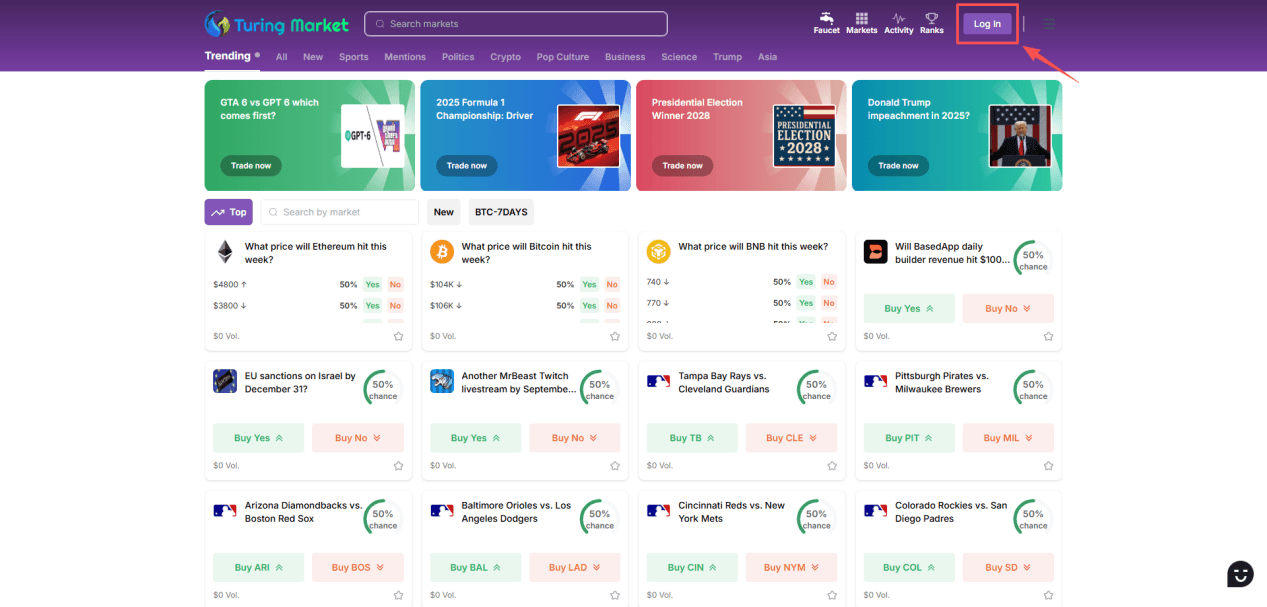The width and height of the screenshot is (1267, 607).
Task: Click Buy MIL for Milwaukee Brewers
Action: tap(1008, 438)
